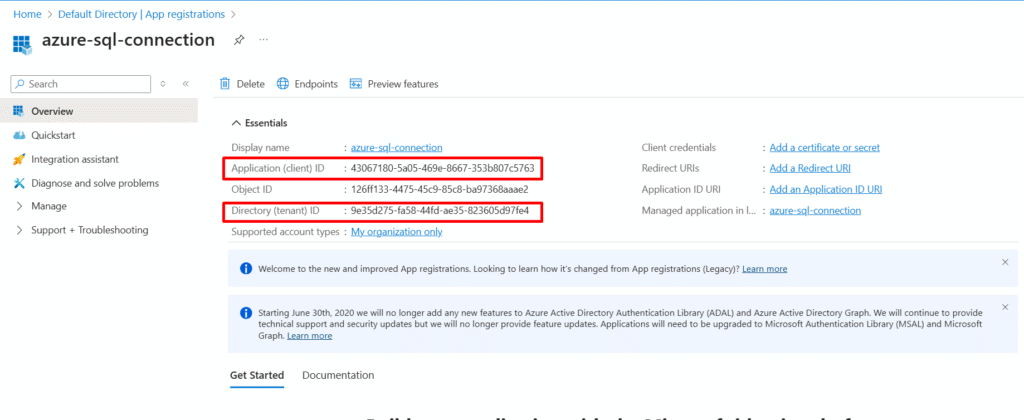Click the Application (client) ID value
Viewport: 1024px width, 420px height.
pyautogui.click(x=443, y=169)
